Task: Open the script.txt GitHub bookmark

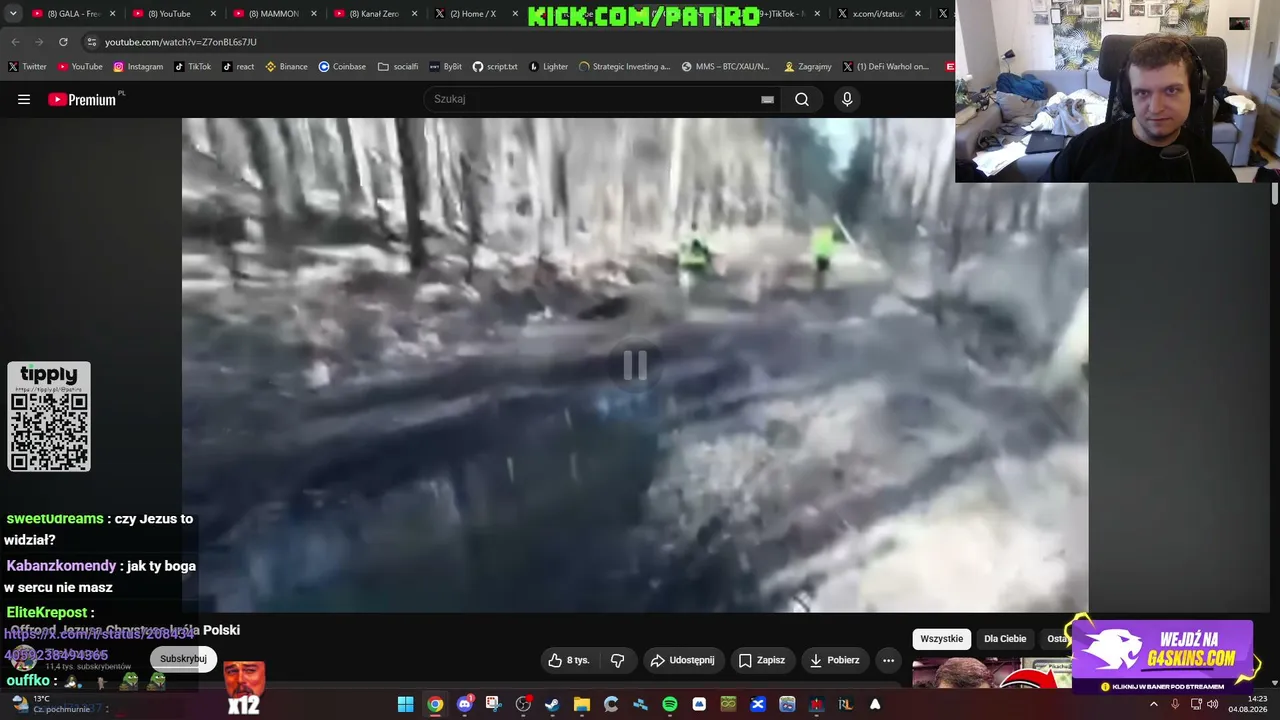Action: [x=495, y=67]
